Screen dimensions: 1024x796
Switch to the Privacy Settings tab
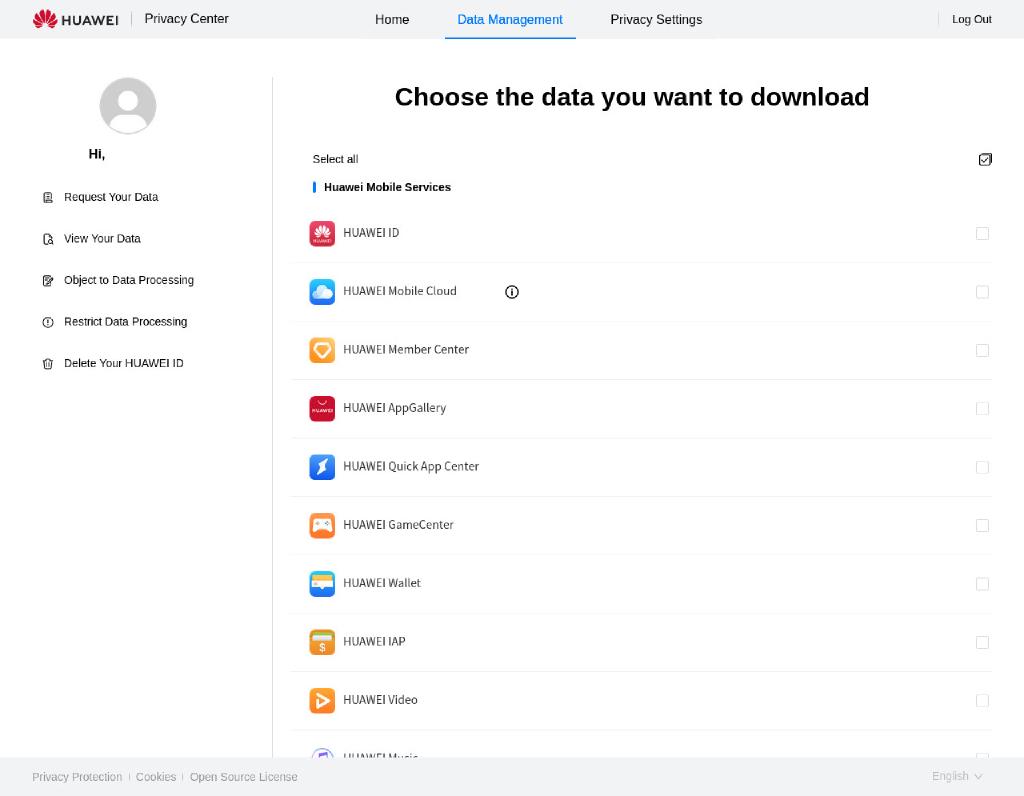point(656,19)
